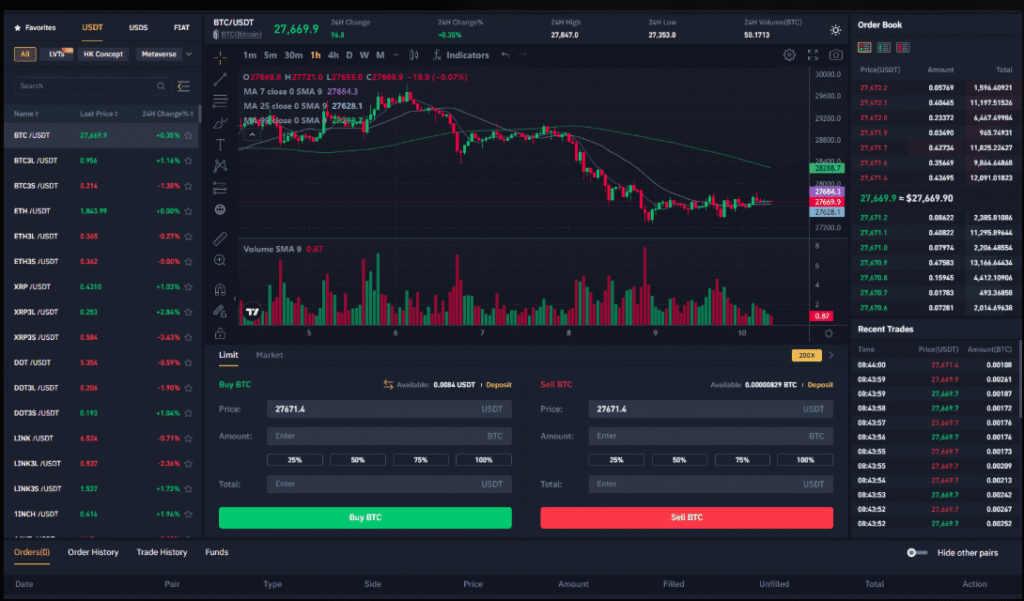The image size is (1024, 601).
Task: Open the chart settings gear
Action: [x=788, y=54]
